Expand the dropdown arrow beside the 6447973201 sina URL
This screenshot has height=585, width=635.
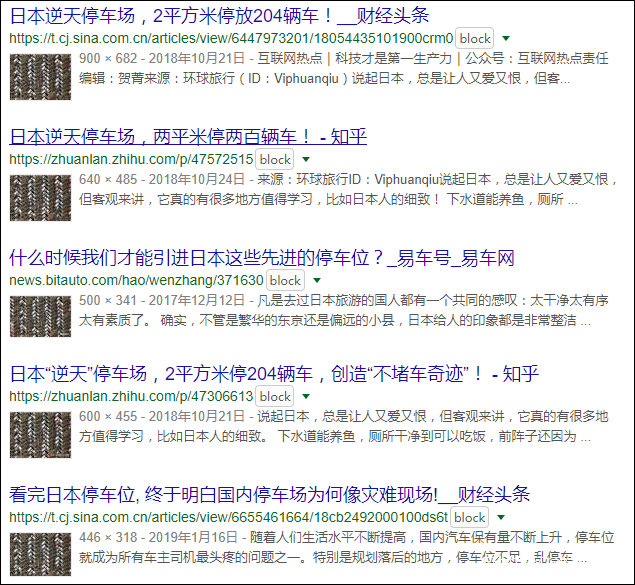click(506, 38)
